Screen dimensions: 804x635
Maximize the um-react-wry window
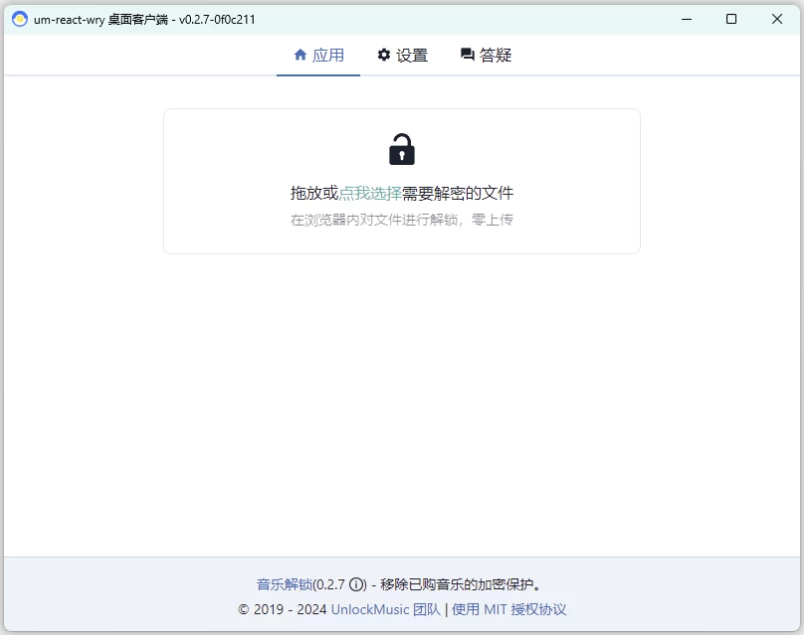[x=731, y=19]
